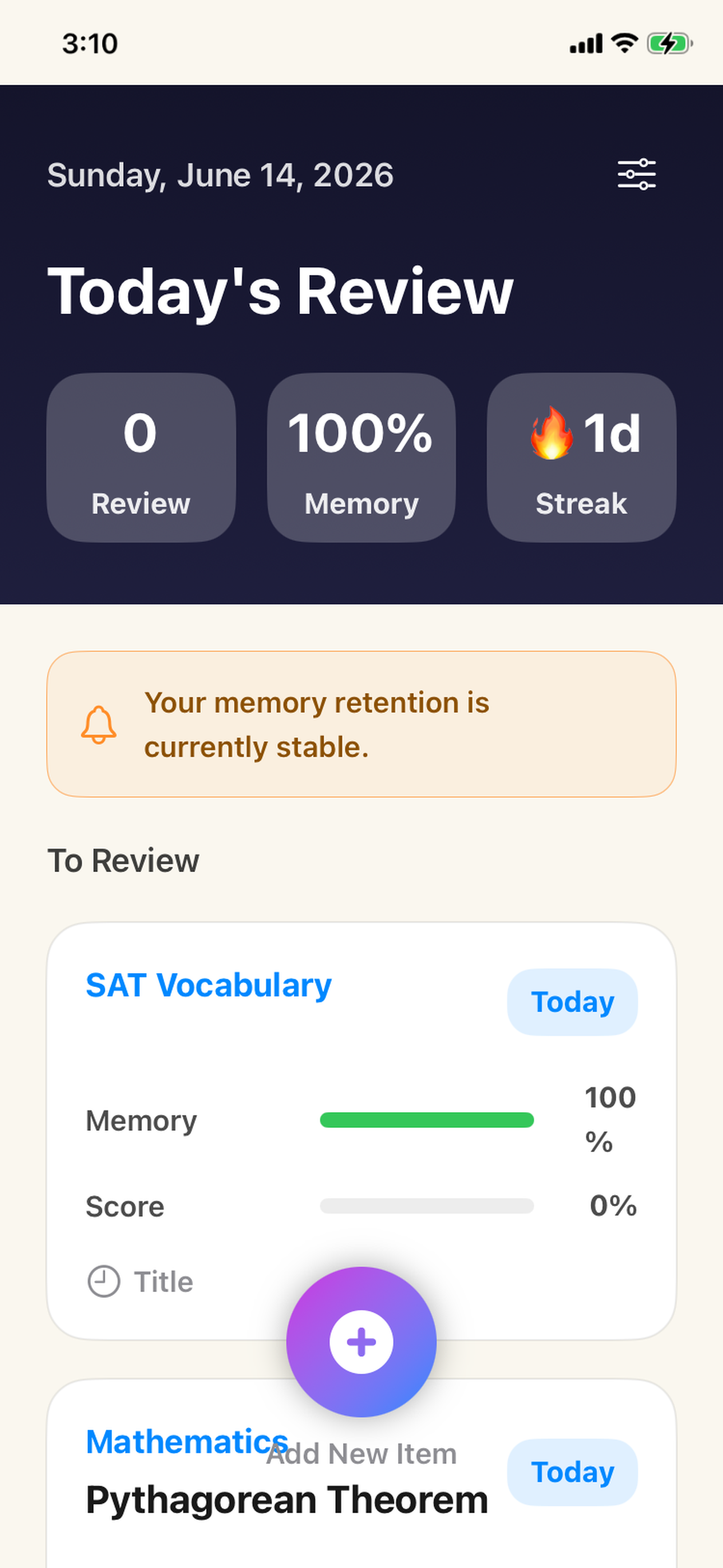
Task: Tap the battery charging status icon
Action: (x=669, y=44)
